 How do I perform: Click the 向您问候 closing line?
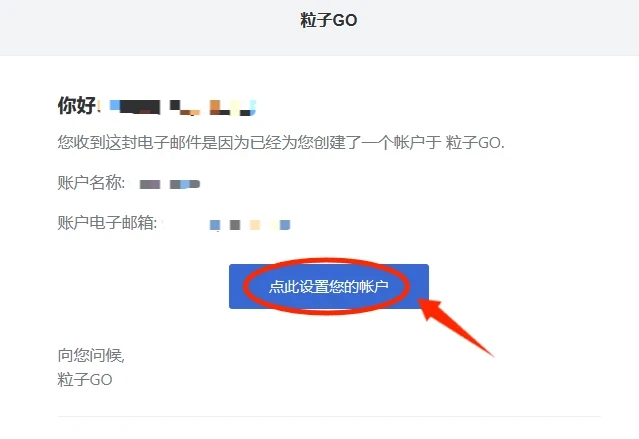(91, 355)
